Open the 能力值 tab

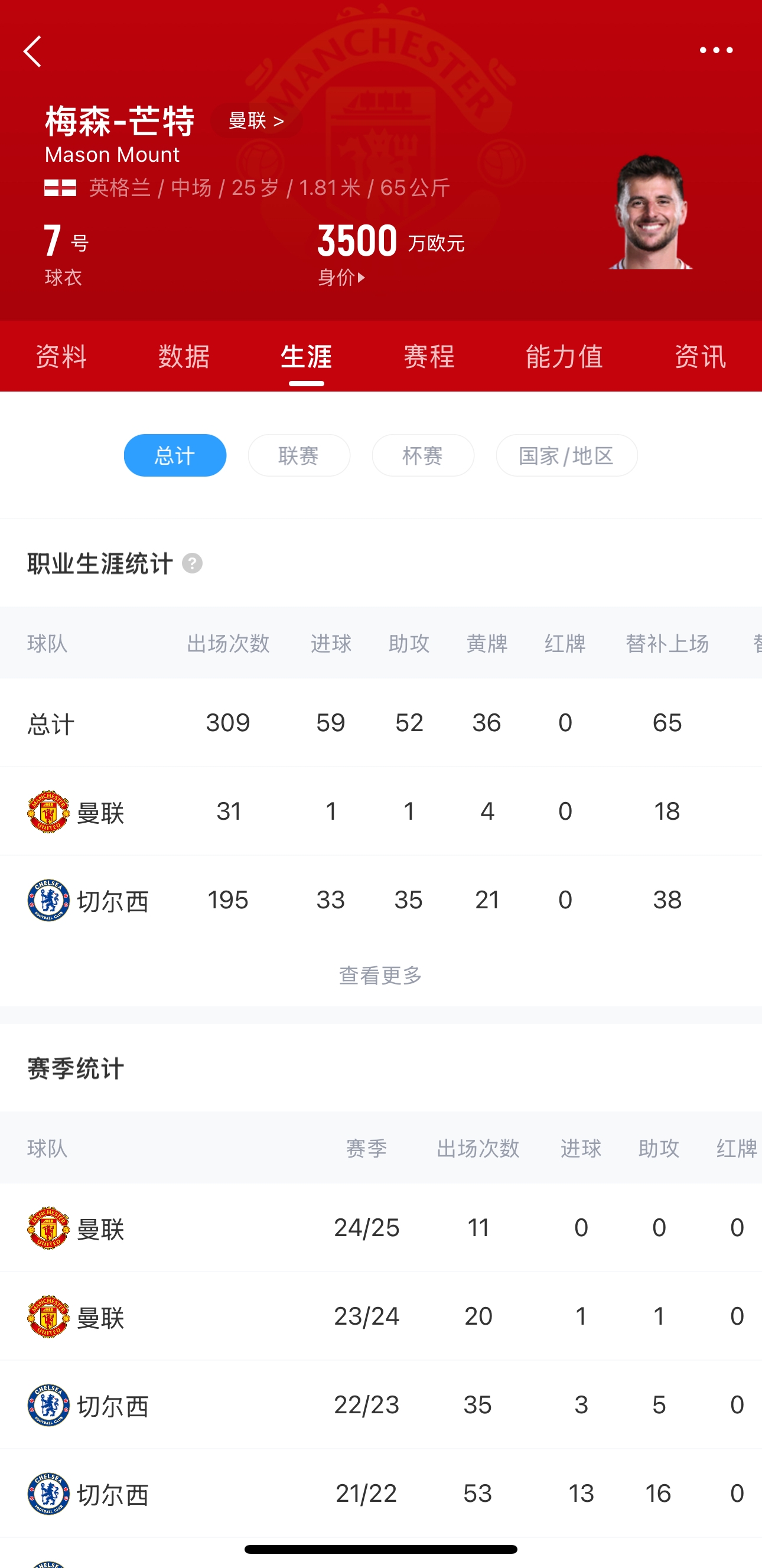pos(564,356)
